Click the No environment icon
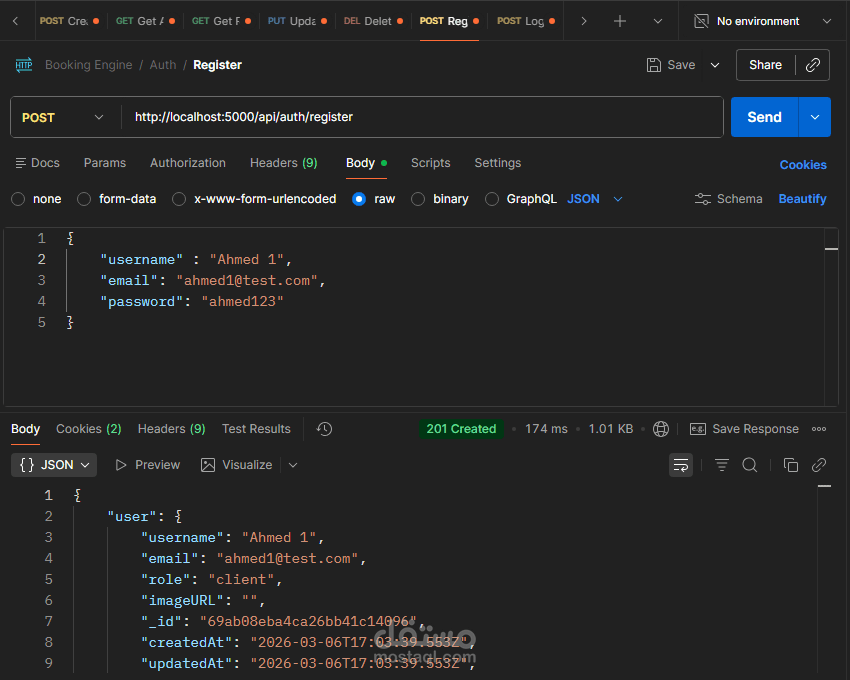850x680 pixels. coord(701,21)
